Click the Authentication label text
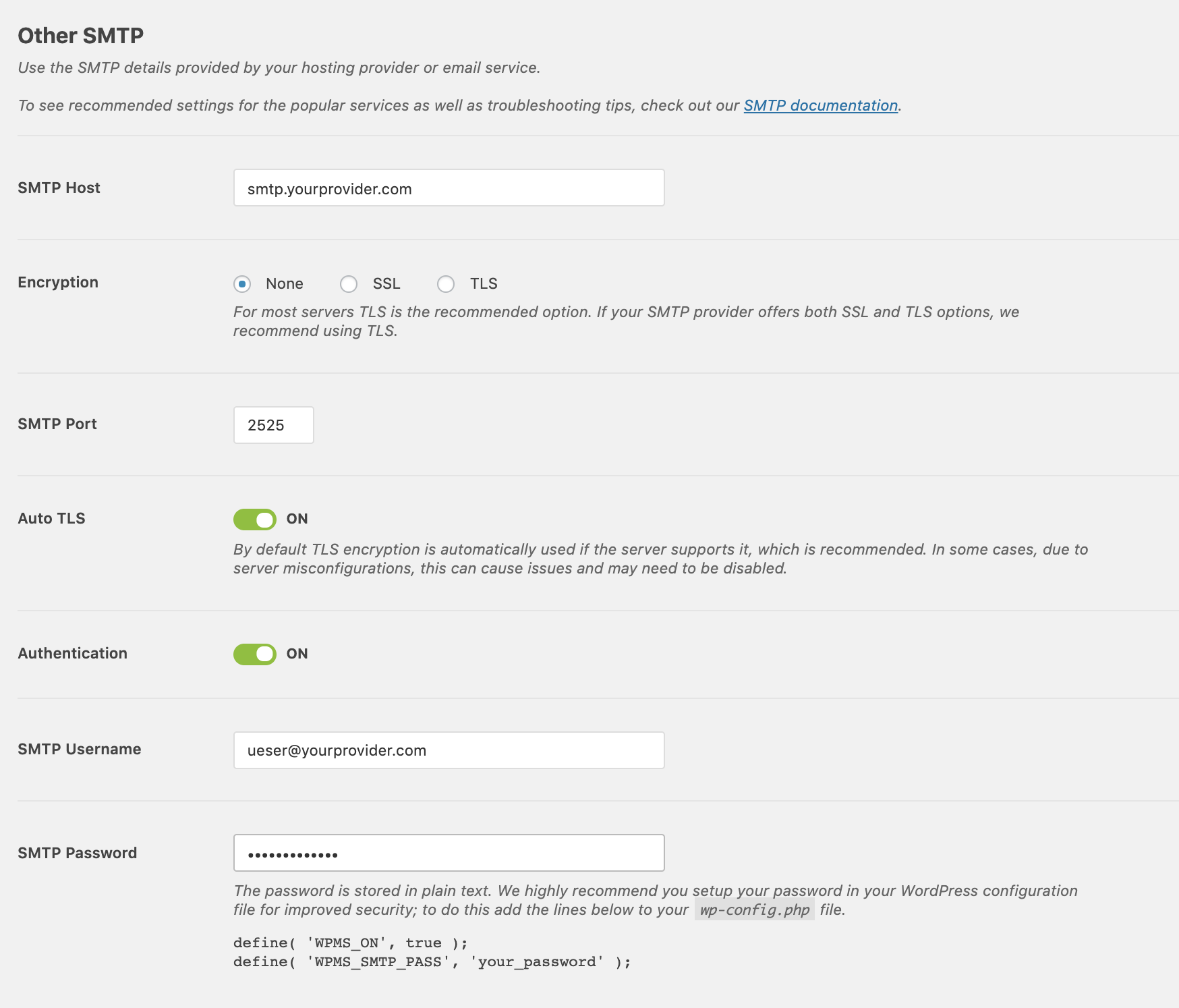 point(72,653)
